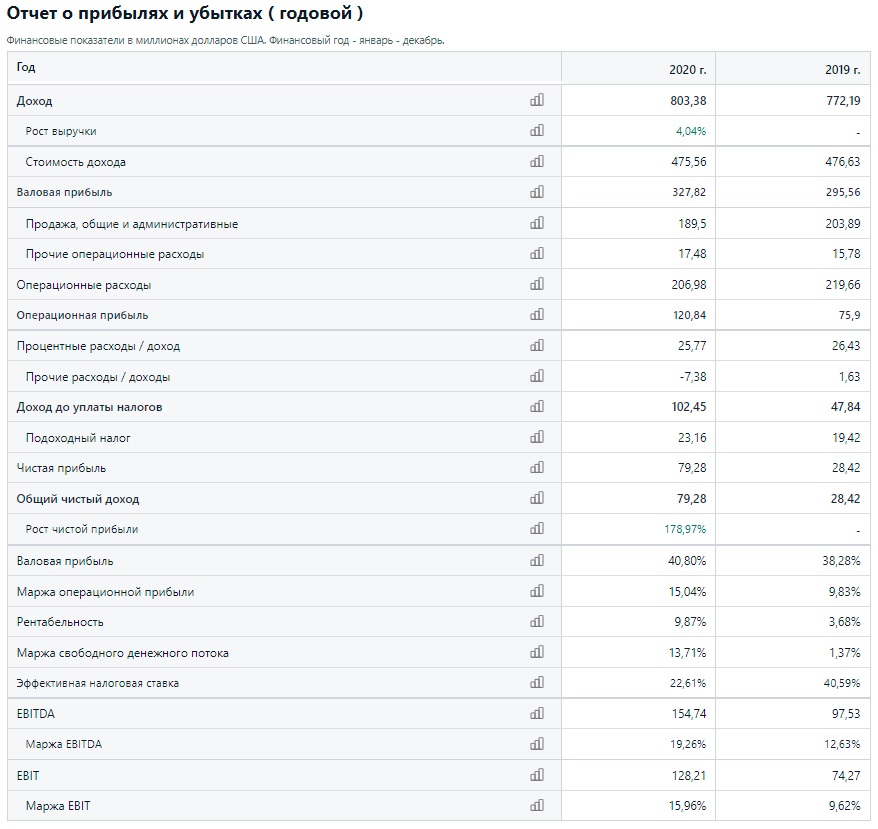
Task: Select free cash flow margin 13,71%
Action: coord(687,653)
